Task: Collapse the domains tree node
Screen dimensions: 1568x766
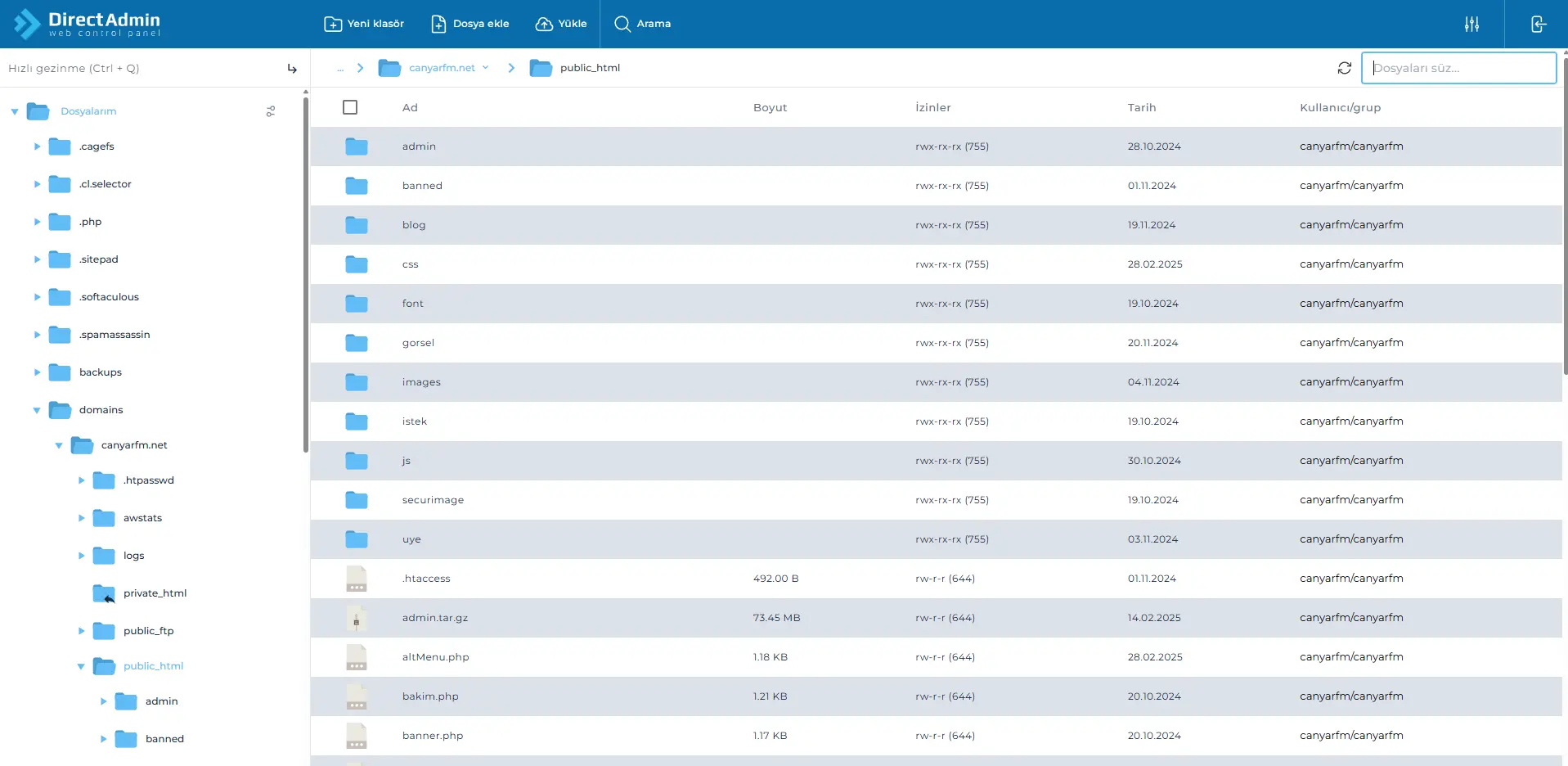Action: click(x=36, y=410)
